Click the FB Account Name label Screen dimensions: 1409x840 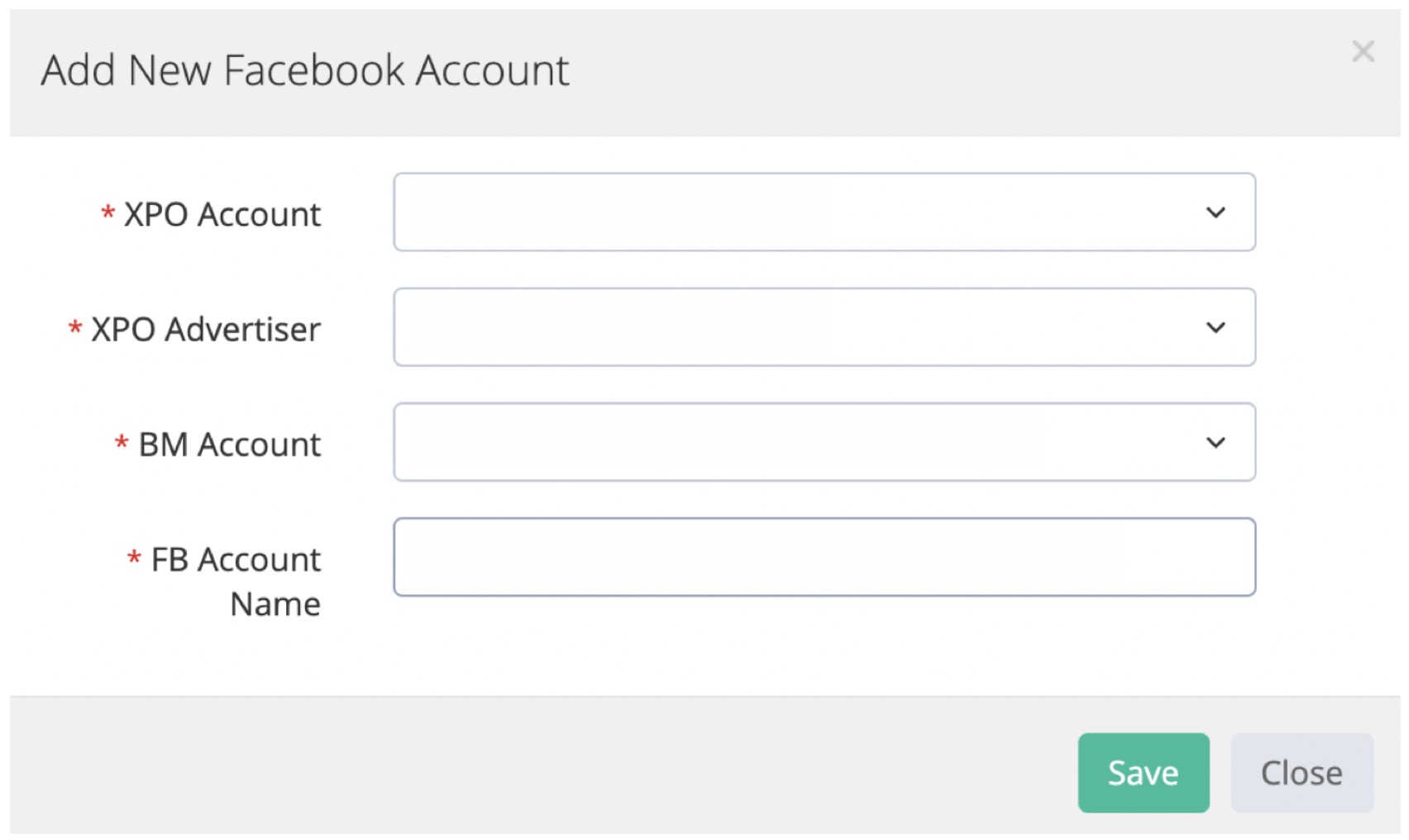point(236,561)
